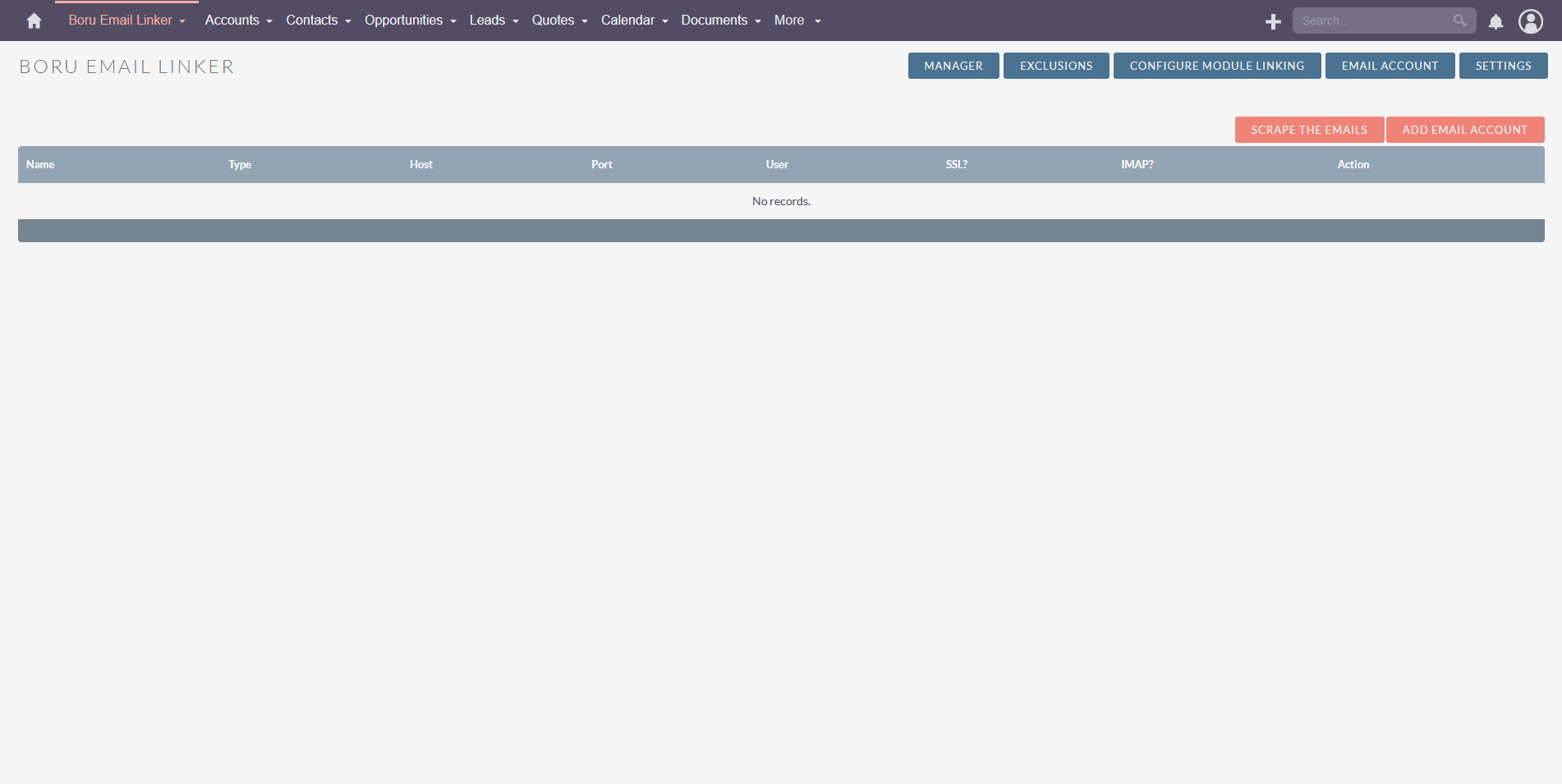The image size is (1562, 784).
Task: Open the Calendar menu
Action: pos(634,21)
